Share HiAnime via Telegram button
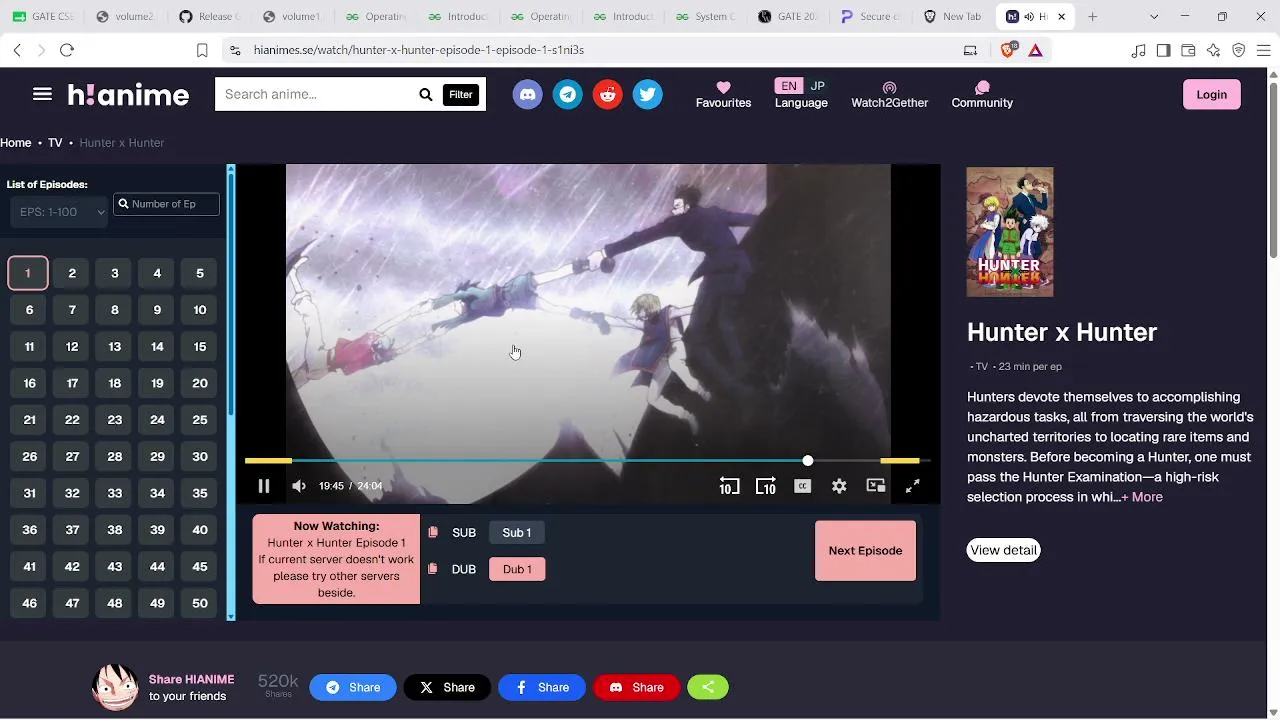The height and width of the screenshot is (720, 1280). [x=353, y=688]
